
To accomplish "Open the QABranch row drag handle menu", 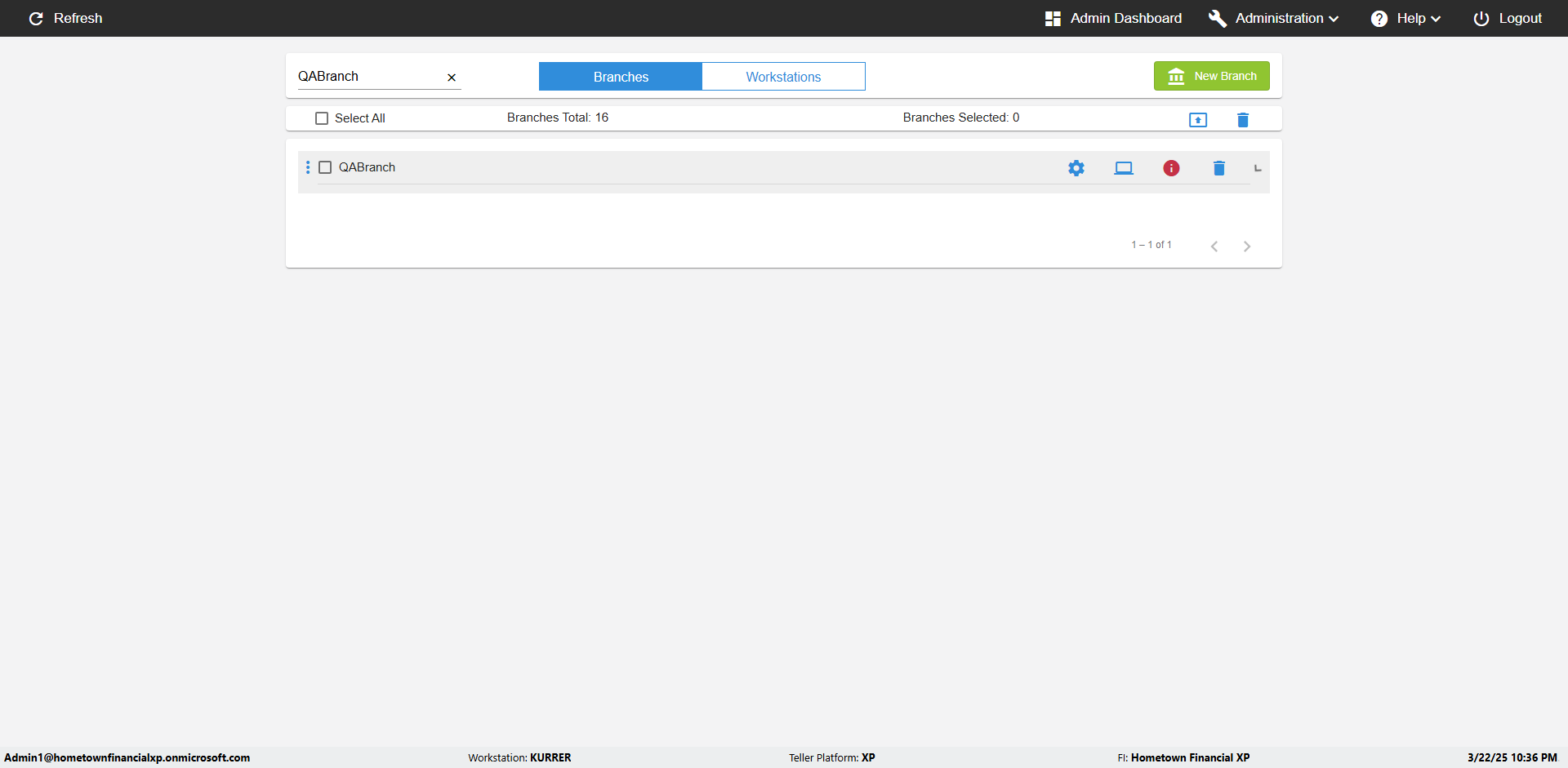I will point(308,167).
